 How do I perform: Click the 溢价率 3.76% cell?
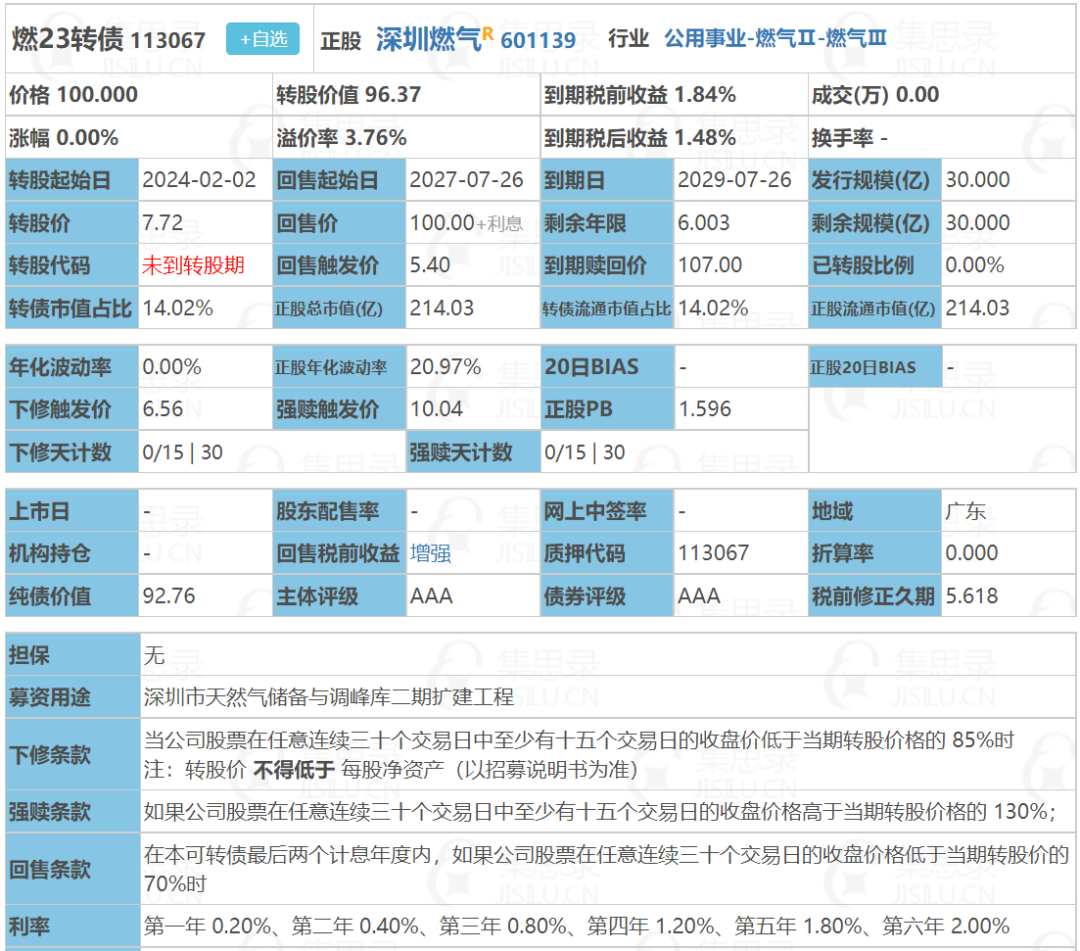pyautogui.click(x=406, y=138)
